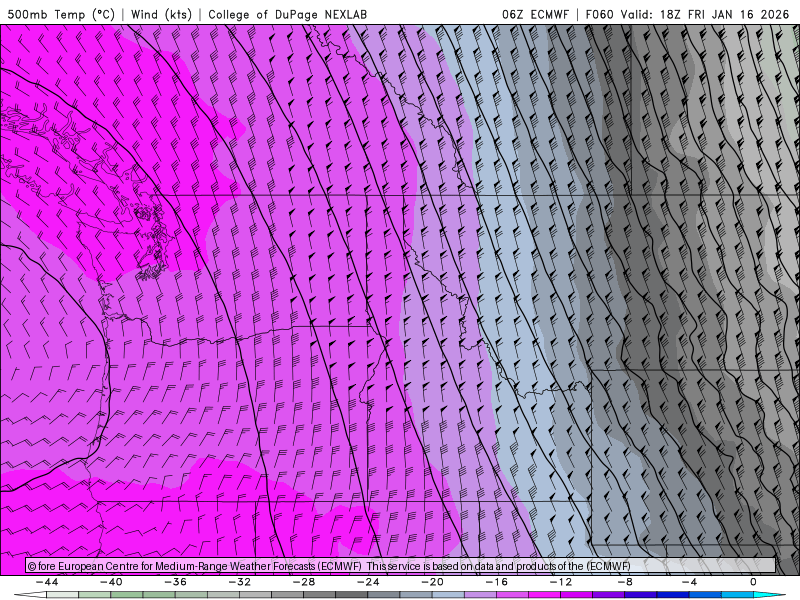Click the -12 colorbar label

561,582
